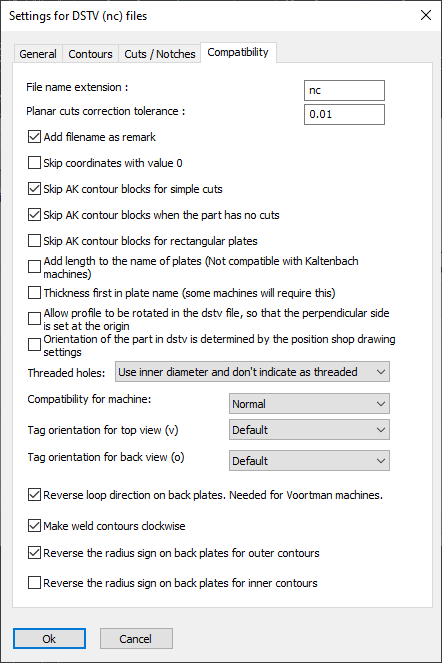Enable Allow profile to be rotated option
The width and height of the screenshot is (442, 663).
point(34,319)
